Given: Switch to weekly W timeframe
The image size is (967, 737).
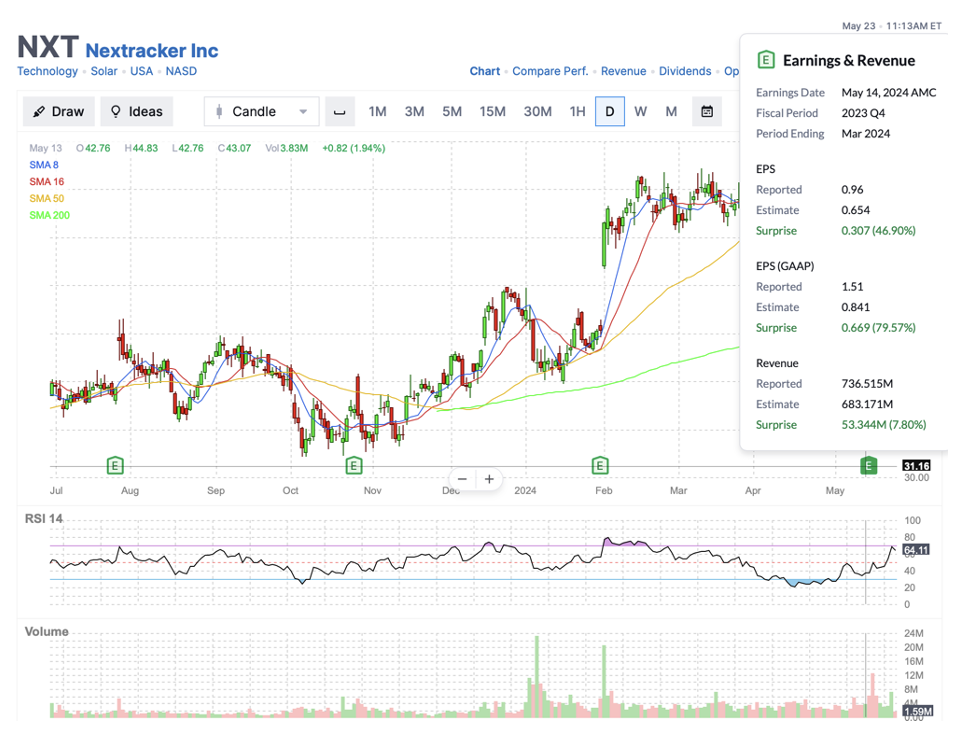Looking at the screenshot, I should pyautogui.click(x=641, y=112).
